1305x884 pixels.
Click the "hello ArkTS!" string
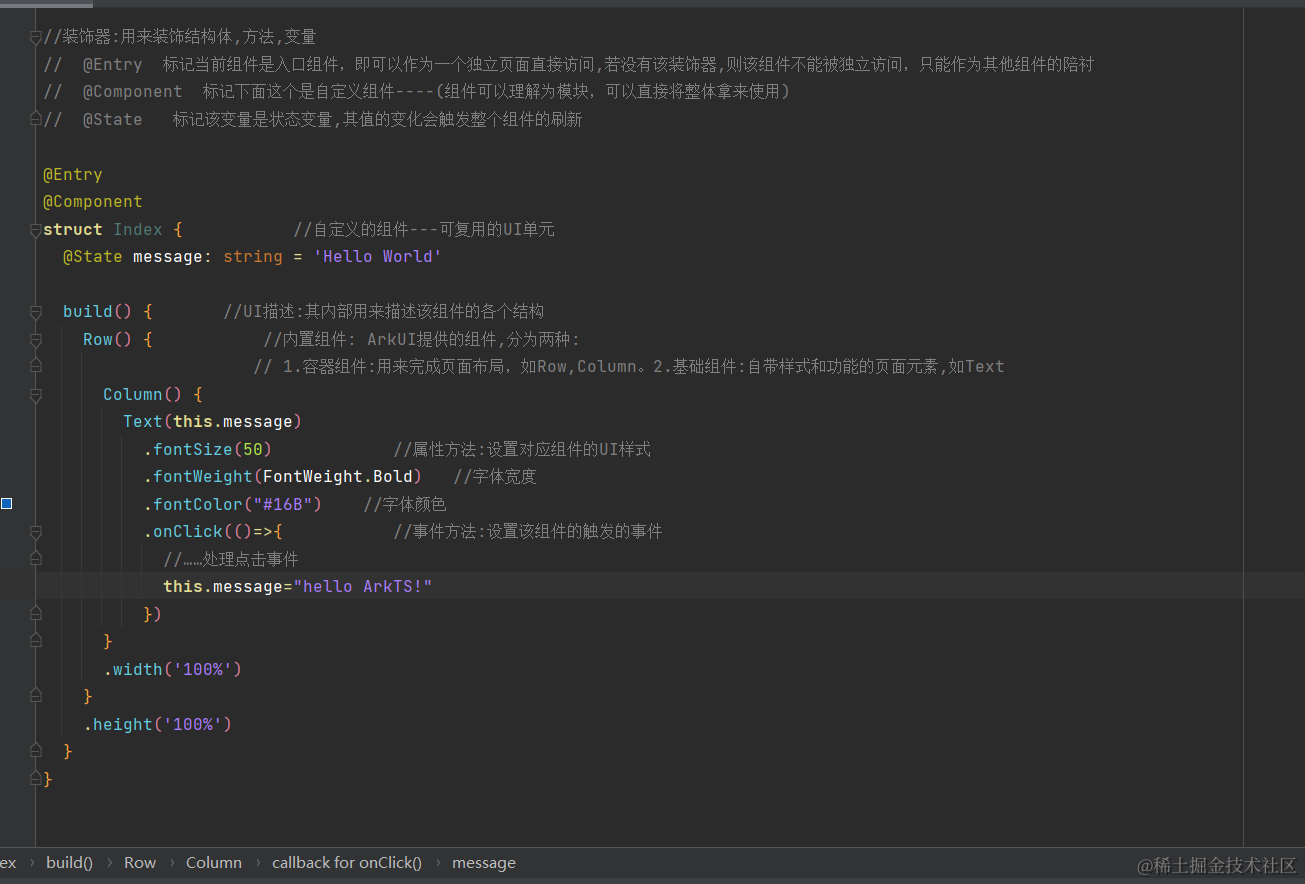pyautogui.click(x=362, y=586)
